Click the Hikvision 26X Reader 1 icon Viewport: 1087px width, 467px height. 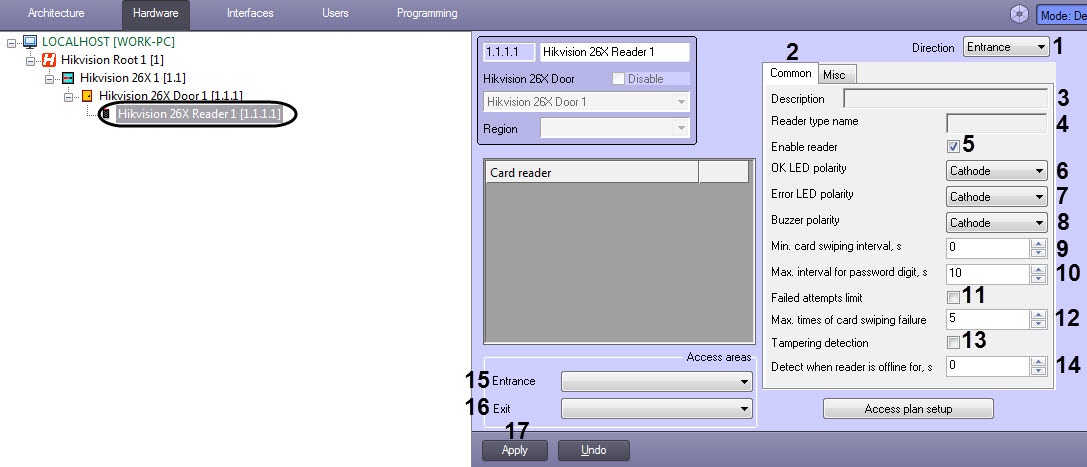point(106,114)
